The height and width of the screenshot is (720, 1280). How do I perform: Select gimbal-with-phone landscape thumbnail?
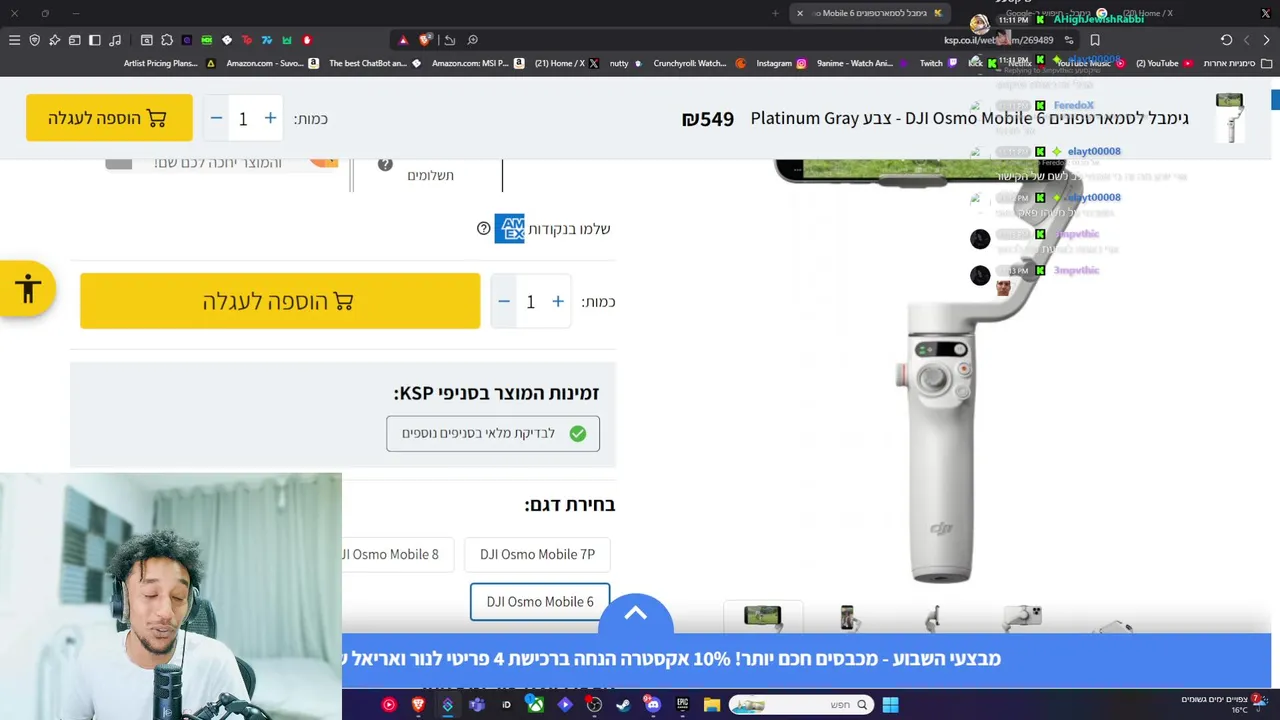(x=763, y=617)
